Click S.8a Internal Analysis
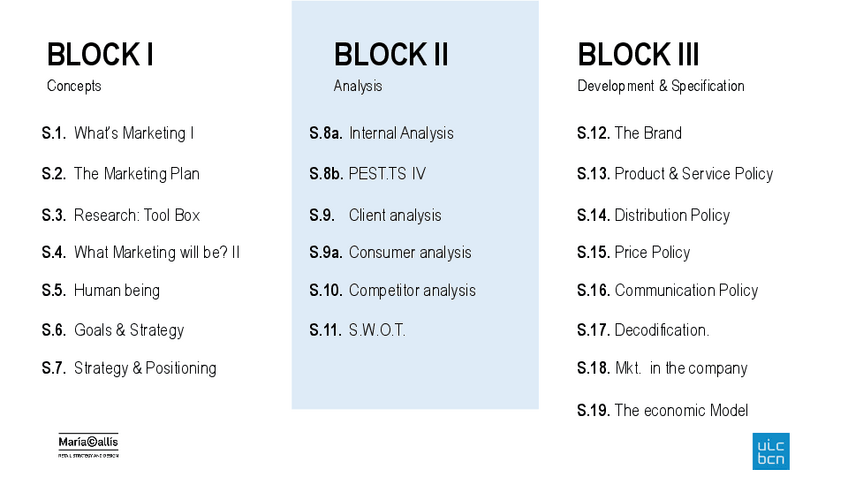Viewport: 848px width, 477px height. click(381, 133)
